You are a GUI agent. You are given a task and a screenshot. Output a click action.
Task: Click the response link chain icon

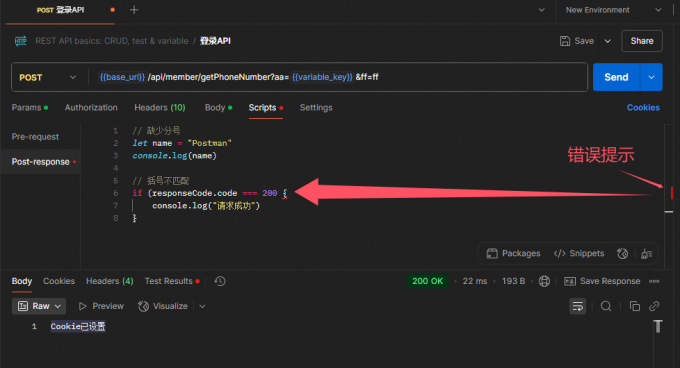coord(654,306)
